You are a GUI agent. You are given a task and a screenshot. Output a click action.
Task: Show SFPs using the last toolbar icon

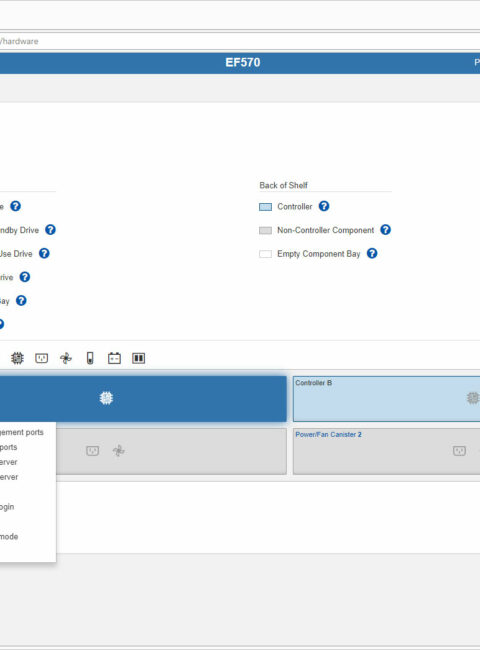138,358
